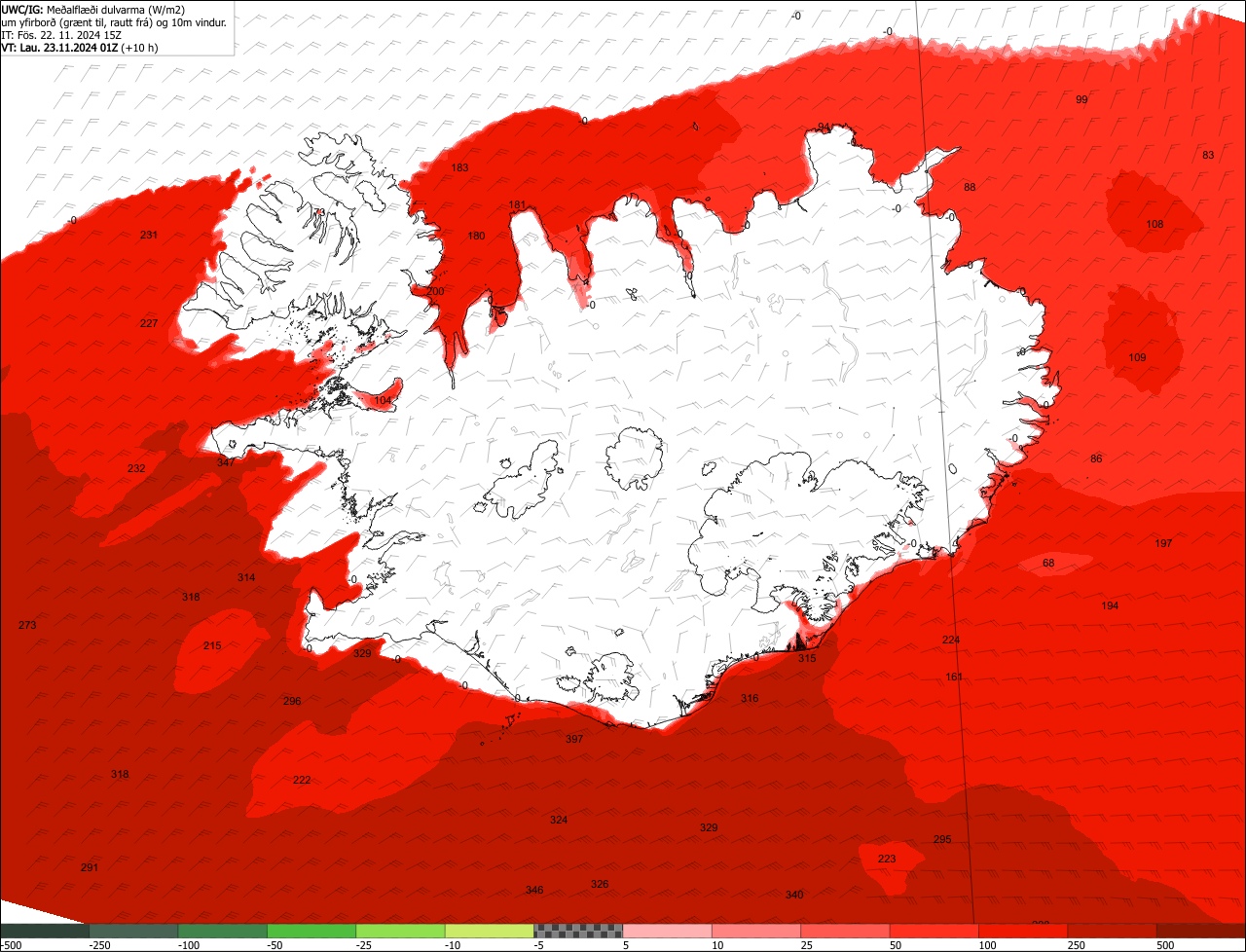Click the flux value 397 off the south coast
1246x952 pixels.
(x=574, y=739)
